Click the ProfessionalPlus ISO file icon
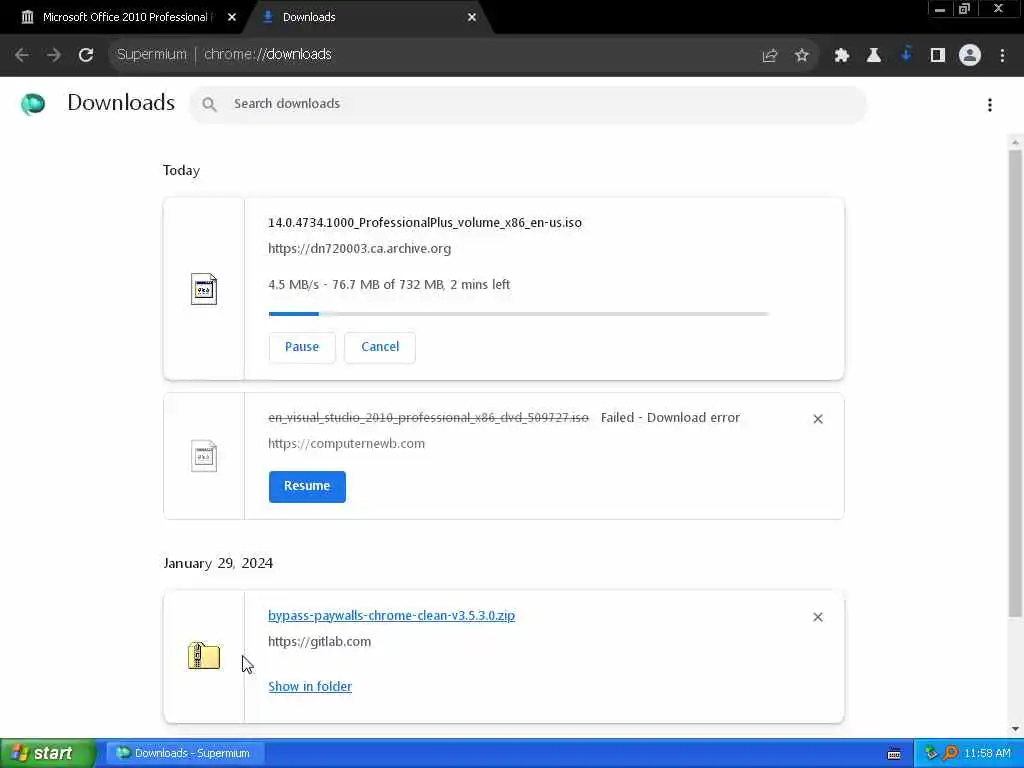The height and width of the screenshot is (768, 1024). pyautogui.click(x=204, y=289)
